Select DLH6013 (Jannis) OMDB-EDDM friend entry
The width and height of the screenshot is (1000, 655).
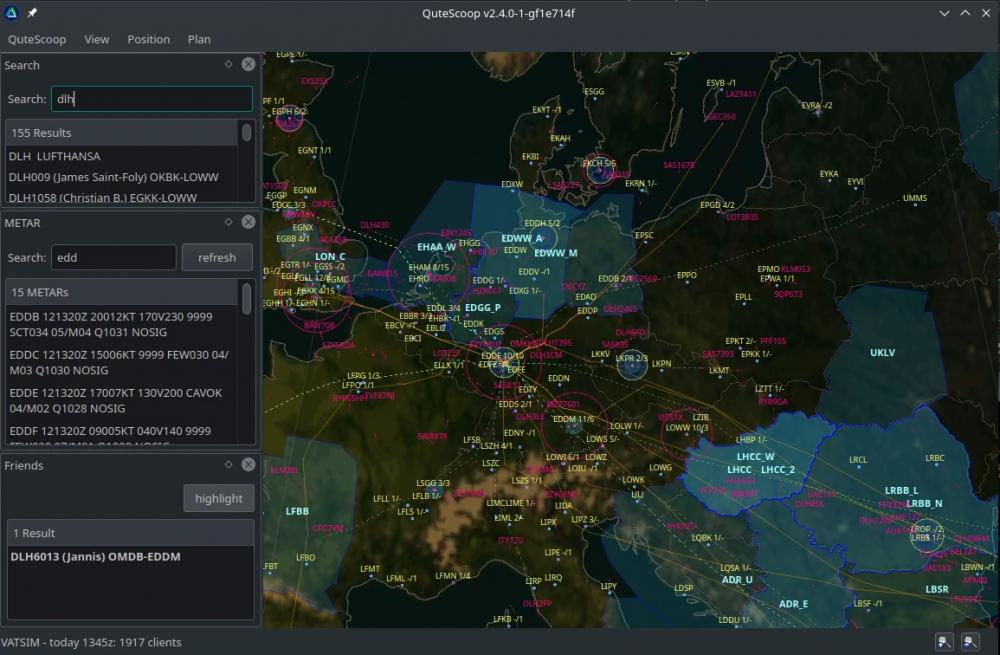(x=95, y=556)
